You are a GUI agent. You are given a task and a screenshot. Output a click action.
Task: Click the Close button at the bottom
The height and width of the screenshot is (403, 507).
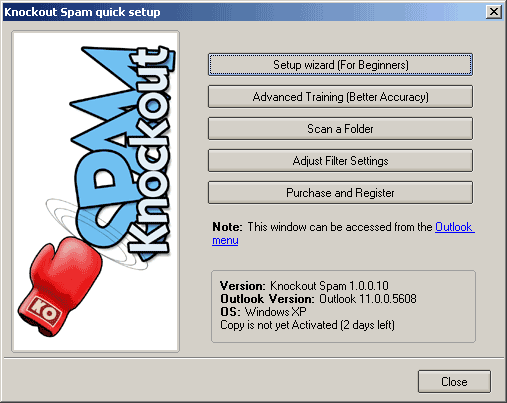pyautogui.click(x=454, y=381)
